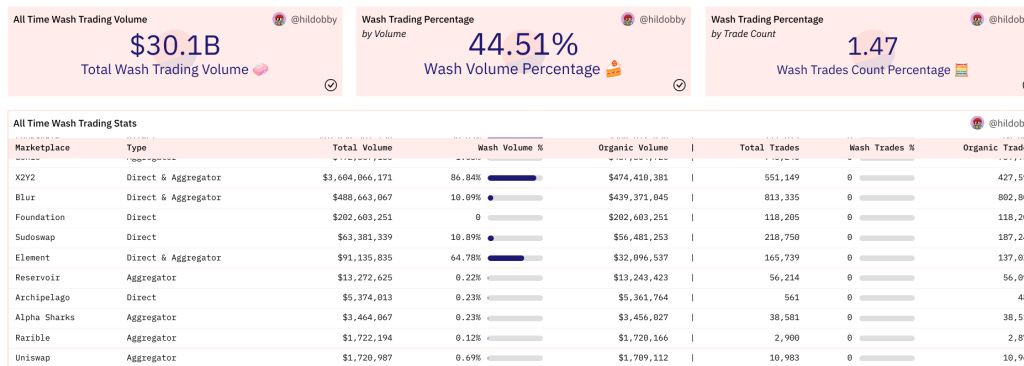Click the soap emoji after Total Wash Trading Volume
1024x366 pixels.
click(x=261, y=69)
